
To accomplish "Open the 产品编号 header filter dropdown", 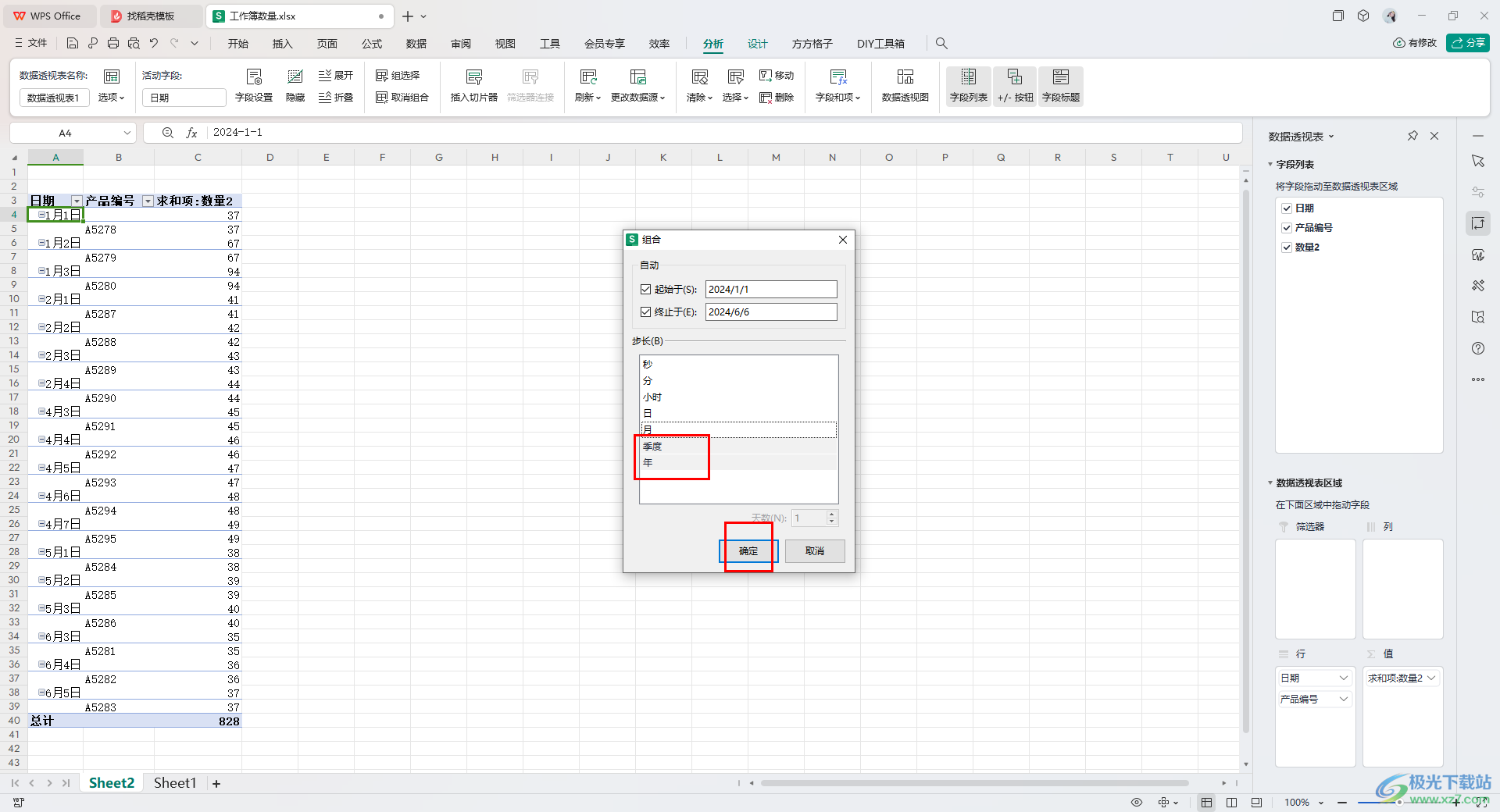I will coord(148,201).
